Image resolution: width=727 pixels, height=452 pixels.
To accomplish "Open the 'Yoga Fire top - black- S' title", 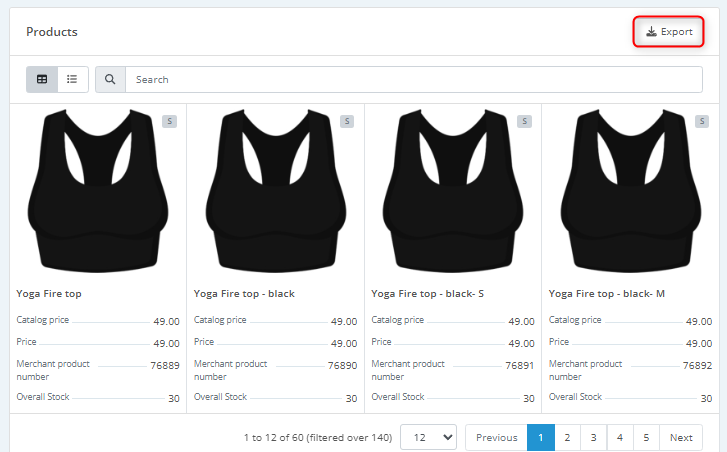I will (427, 294).
